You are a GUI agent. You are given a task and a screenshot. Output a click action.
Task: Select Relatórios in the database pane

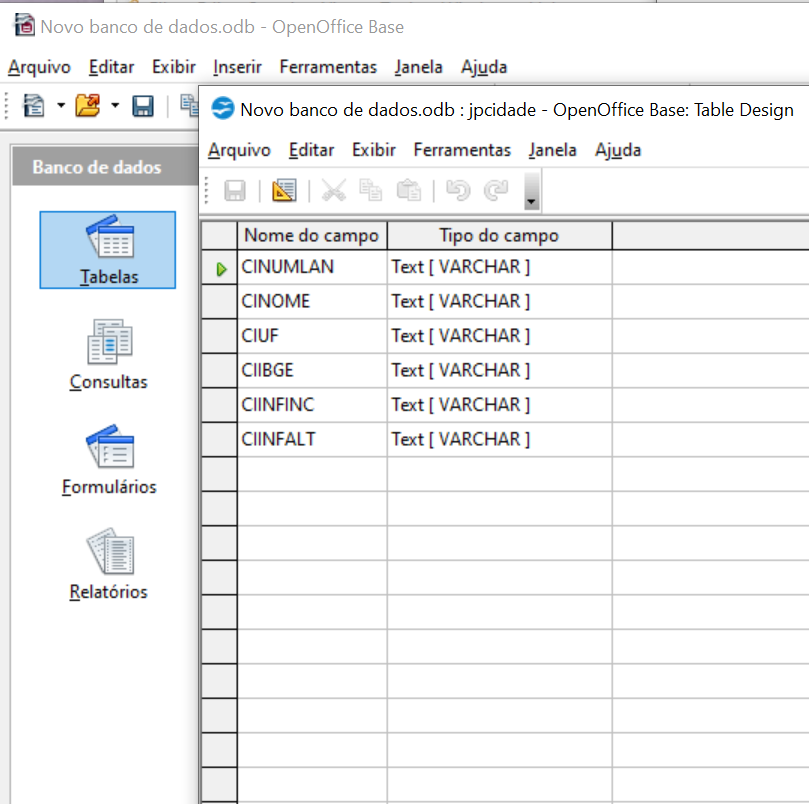pyautogui.click(x=108, y=565)
